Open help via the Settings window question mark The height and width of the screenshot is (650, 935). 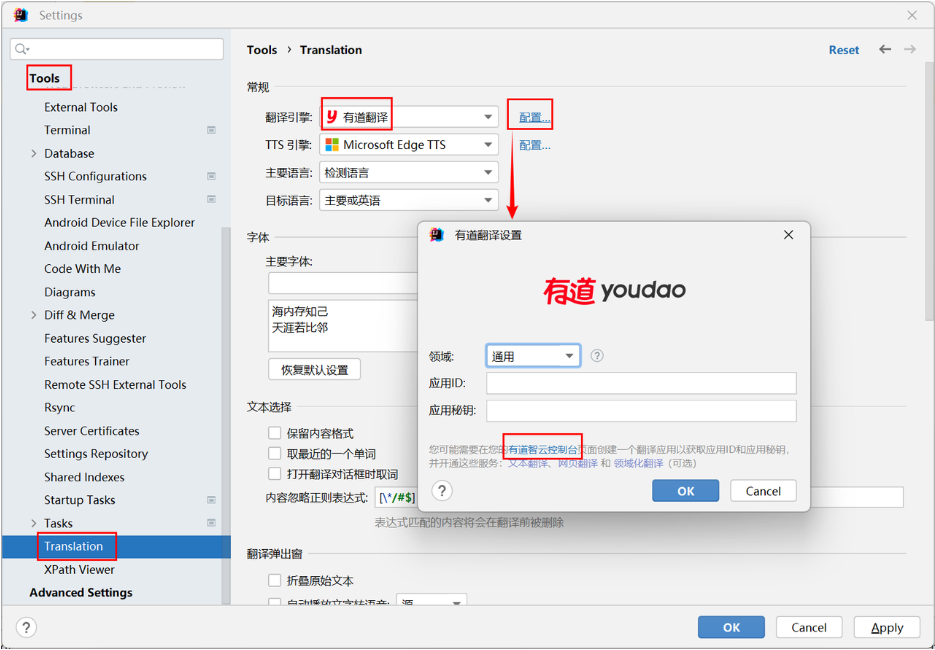click(26, 627)
